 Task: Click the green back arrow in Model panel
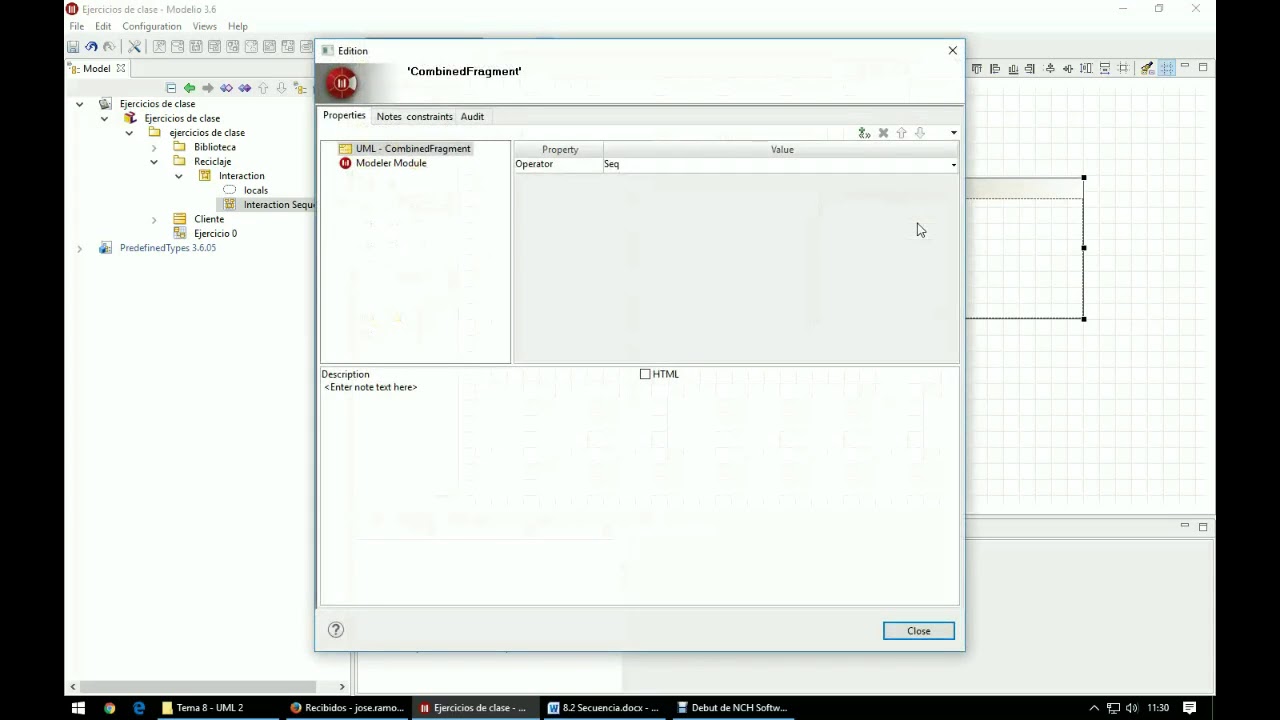coord(189,88)
